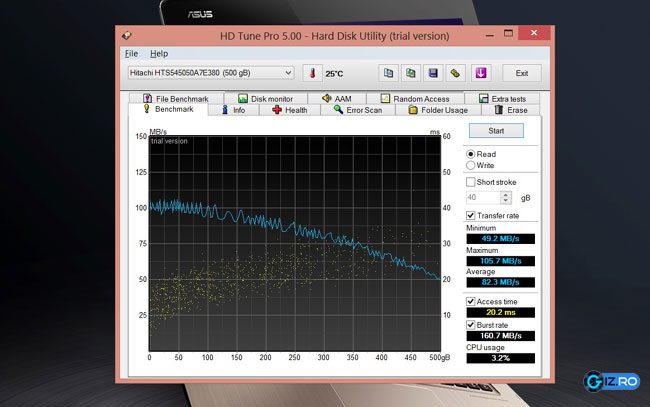
Task: Switch to the File Benchmark tab
Action: click(176, 98)
